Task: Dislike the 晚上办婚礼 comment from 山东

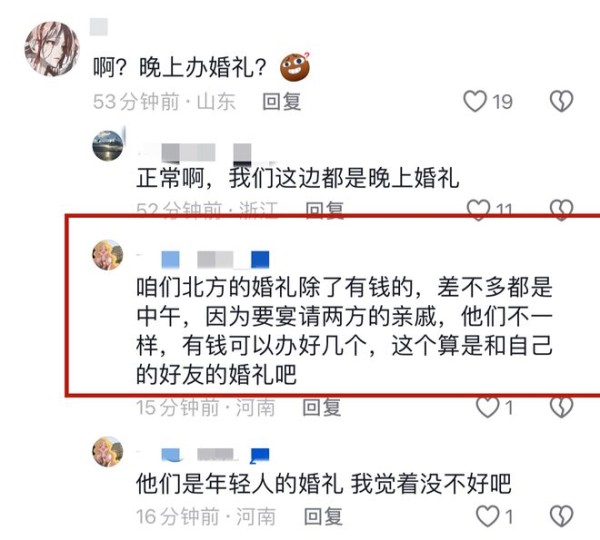Action: pos(561,101)
